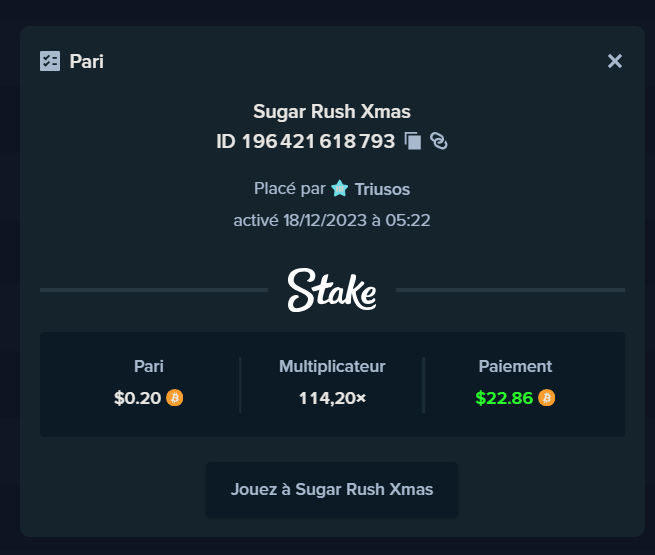Click the activation date 18/12/2023 à 05:22
The width and height of the screenshot is (655, 555).
pyautogui.click(x=357, y=220)
